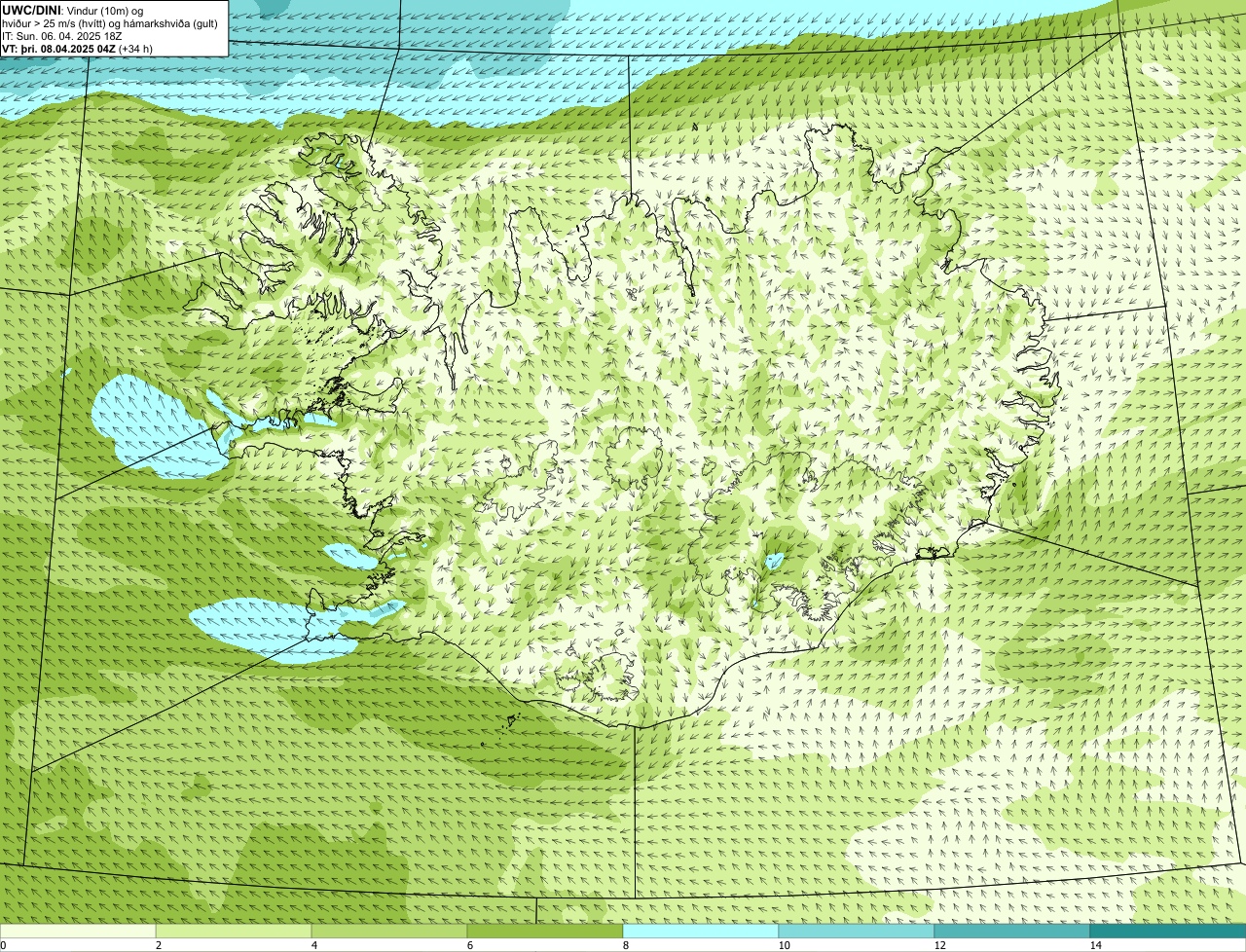Click the "6" tick label on color scale
This screenshot has width=1246, height=952.
coord(469,945)
